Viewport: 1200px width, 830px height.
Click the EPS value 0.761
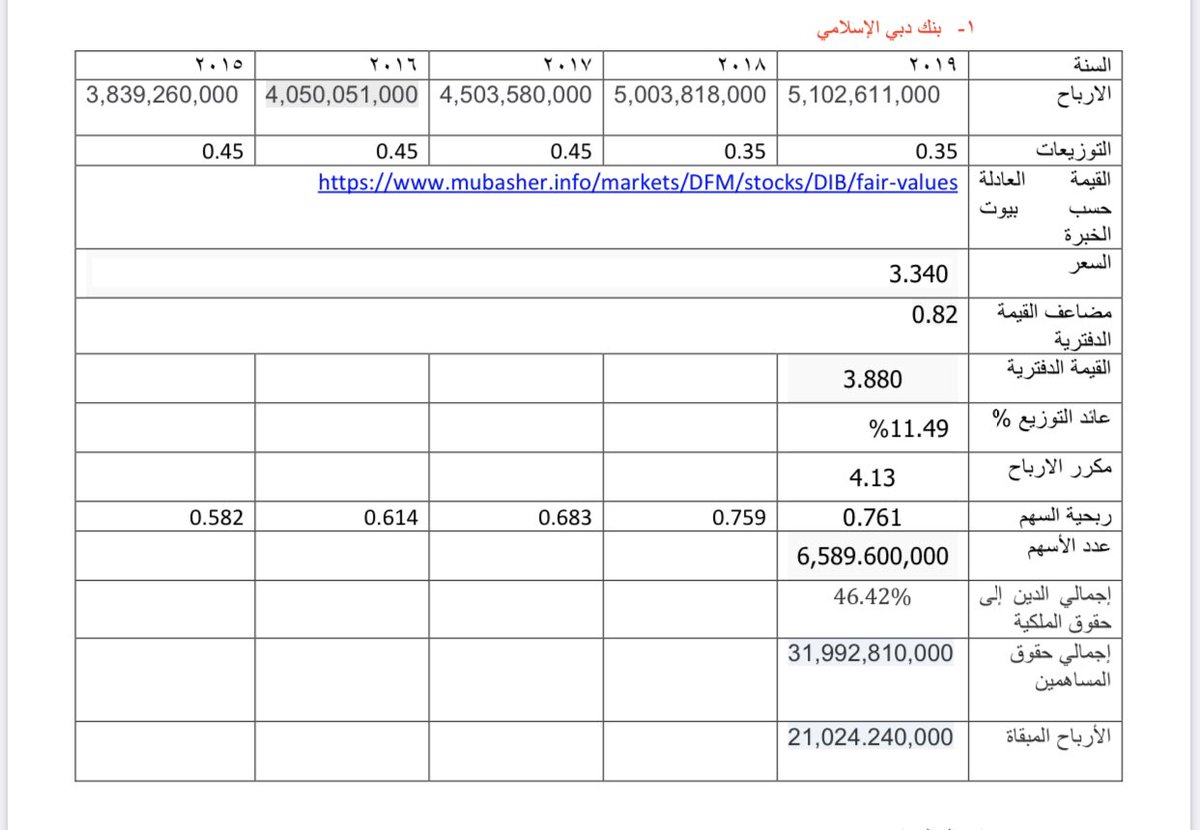coord(873,517)
